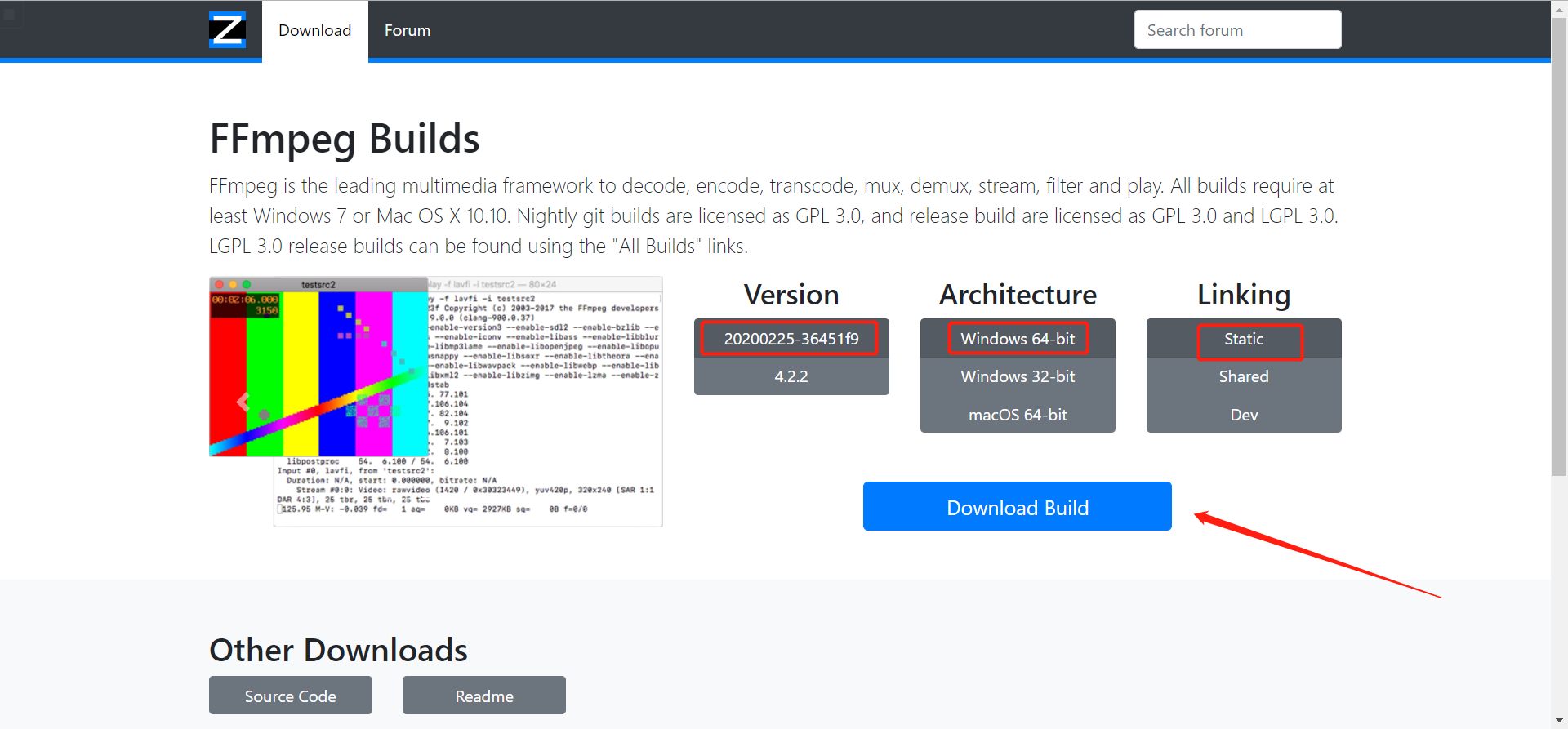Viewport: 1568px width, 729px height.
Task: Click the carousel previous arrow
Action: point(243,402)
